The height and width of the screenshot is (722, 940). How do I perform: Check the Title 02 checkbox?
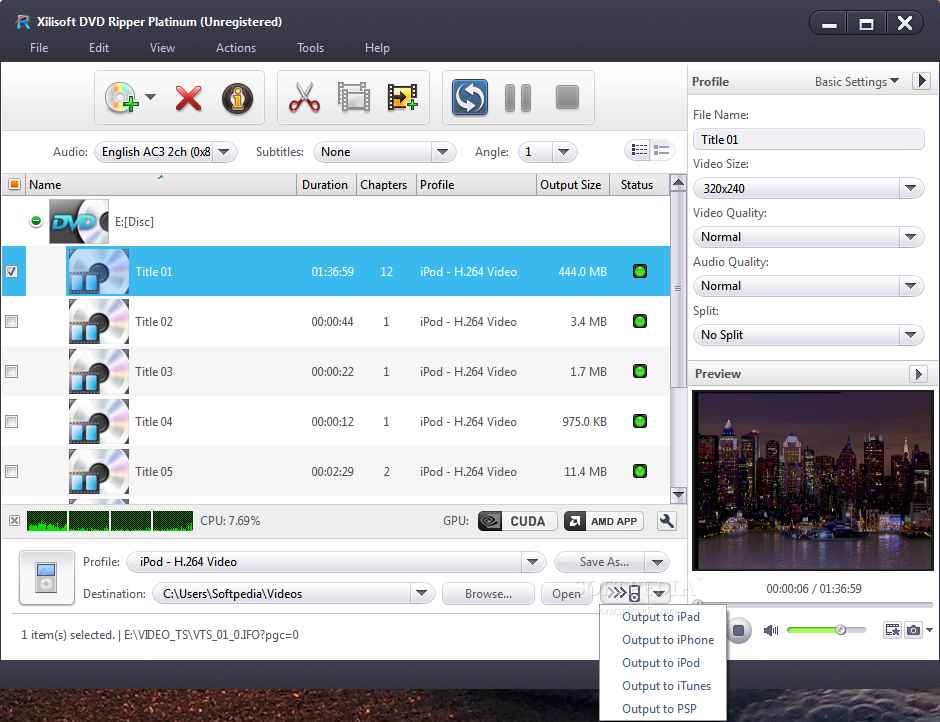coord(11,321)
